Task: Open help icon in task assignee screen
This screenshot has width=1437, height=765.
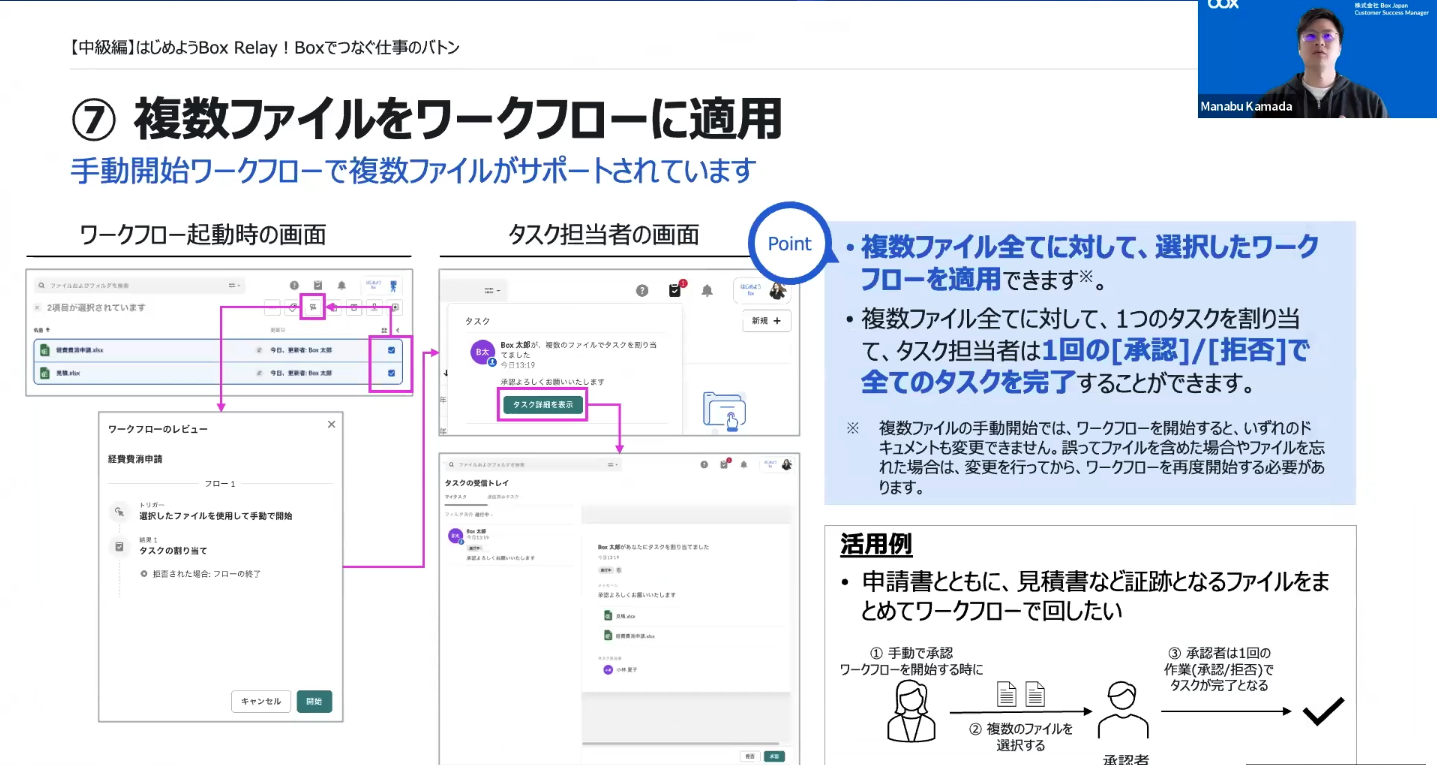Action: point(643,290)
